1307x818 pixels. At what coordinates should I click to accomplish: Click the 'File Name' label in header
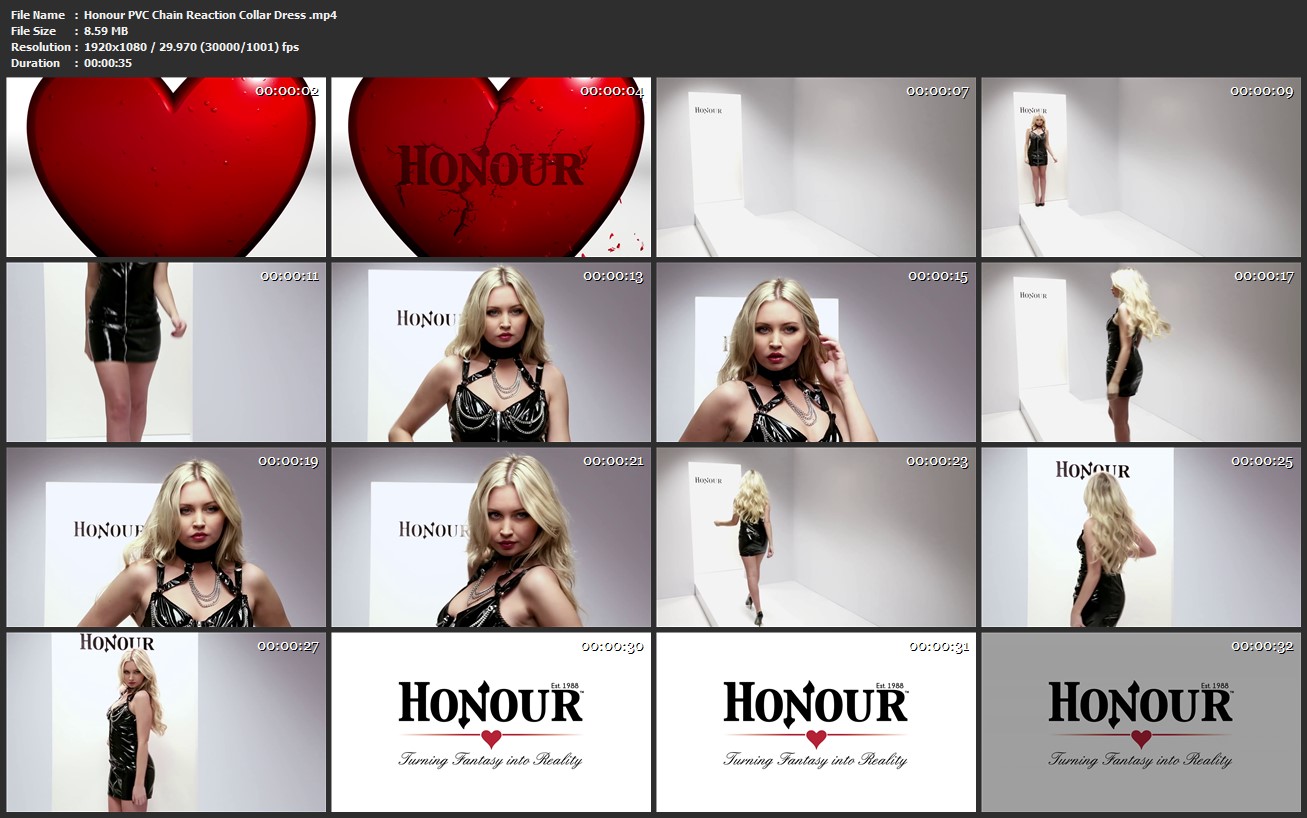(38, 15)
